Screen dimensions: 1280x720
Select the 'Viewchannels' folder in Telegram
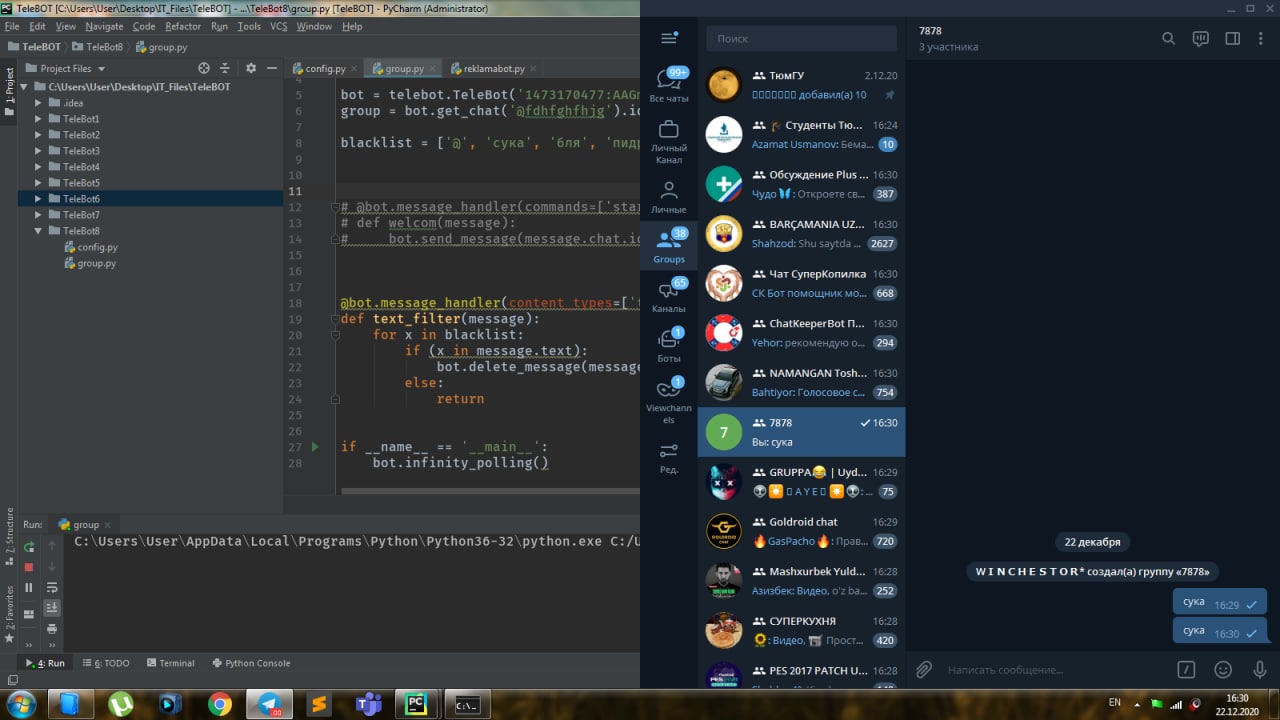669,400
